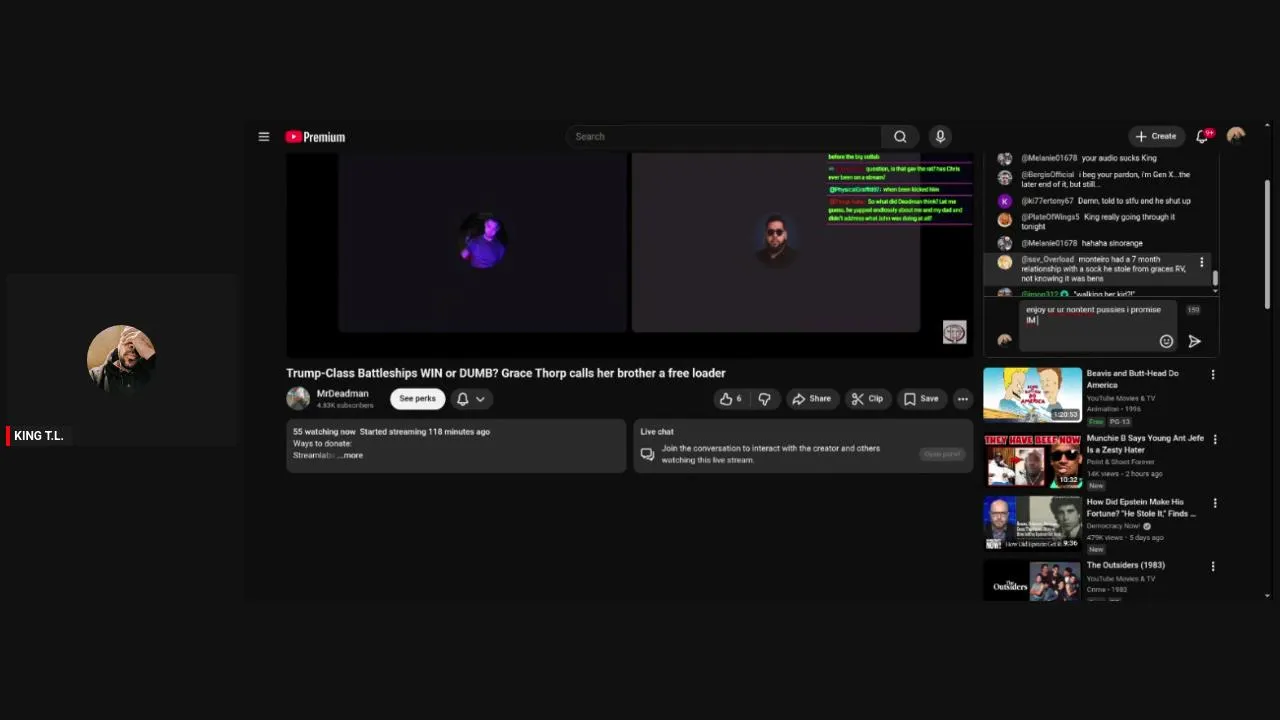Viewport: 1280px width, 720px height.
Task: Open the MrDeadman channel name link
Action: tap(342, 394)
